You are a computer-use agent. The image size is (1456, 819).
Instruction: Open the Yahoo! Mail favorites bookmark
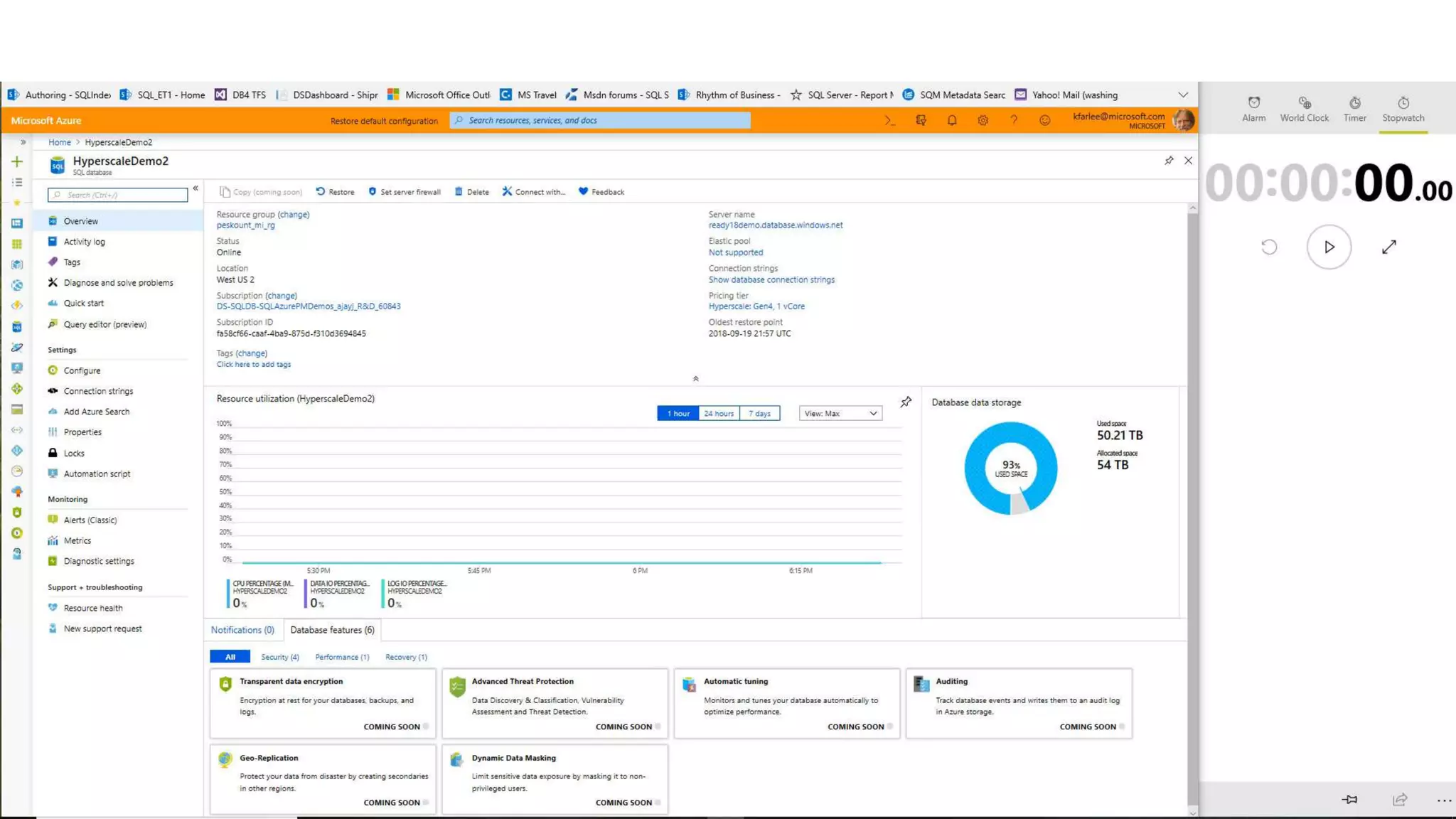pyautogui.click(x=1066, y=95)
